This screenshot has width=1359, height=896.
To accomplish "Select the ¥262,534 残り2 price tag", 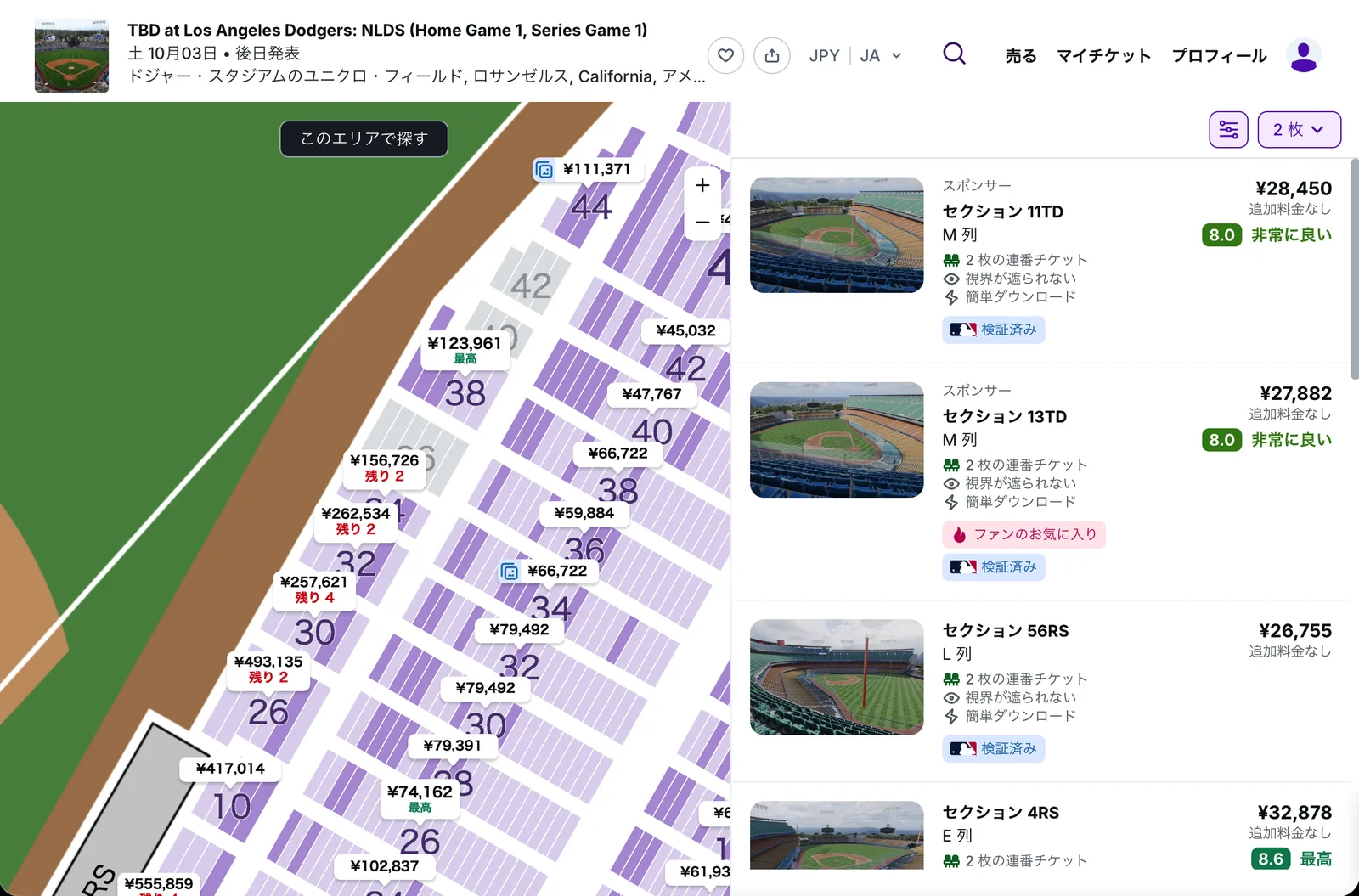I will point(356,521).
